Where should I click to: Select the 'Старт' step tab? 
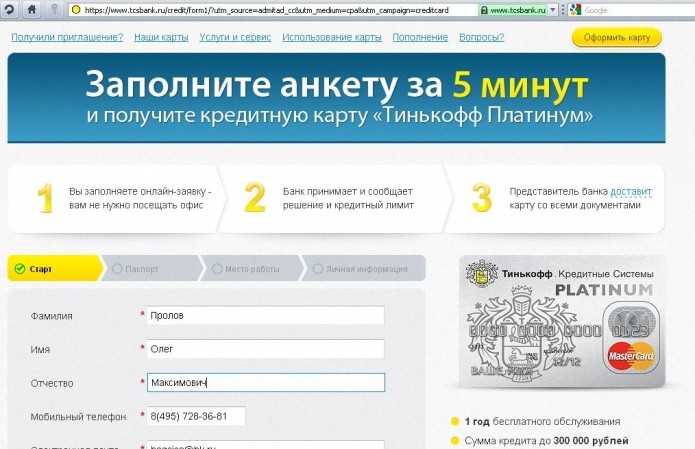(x=55, y=269)
